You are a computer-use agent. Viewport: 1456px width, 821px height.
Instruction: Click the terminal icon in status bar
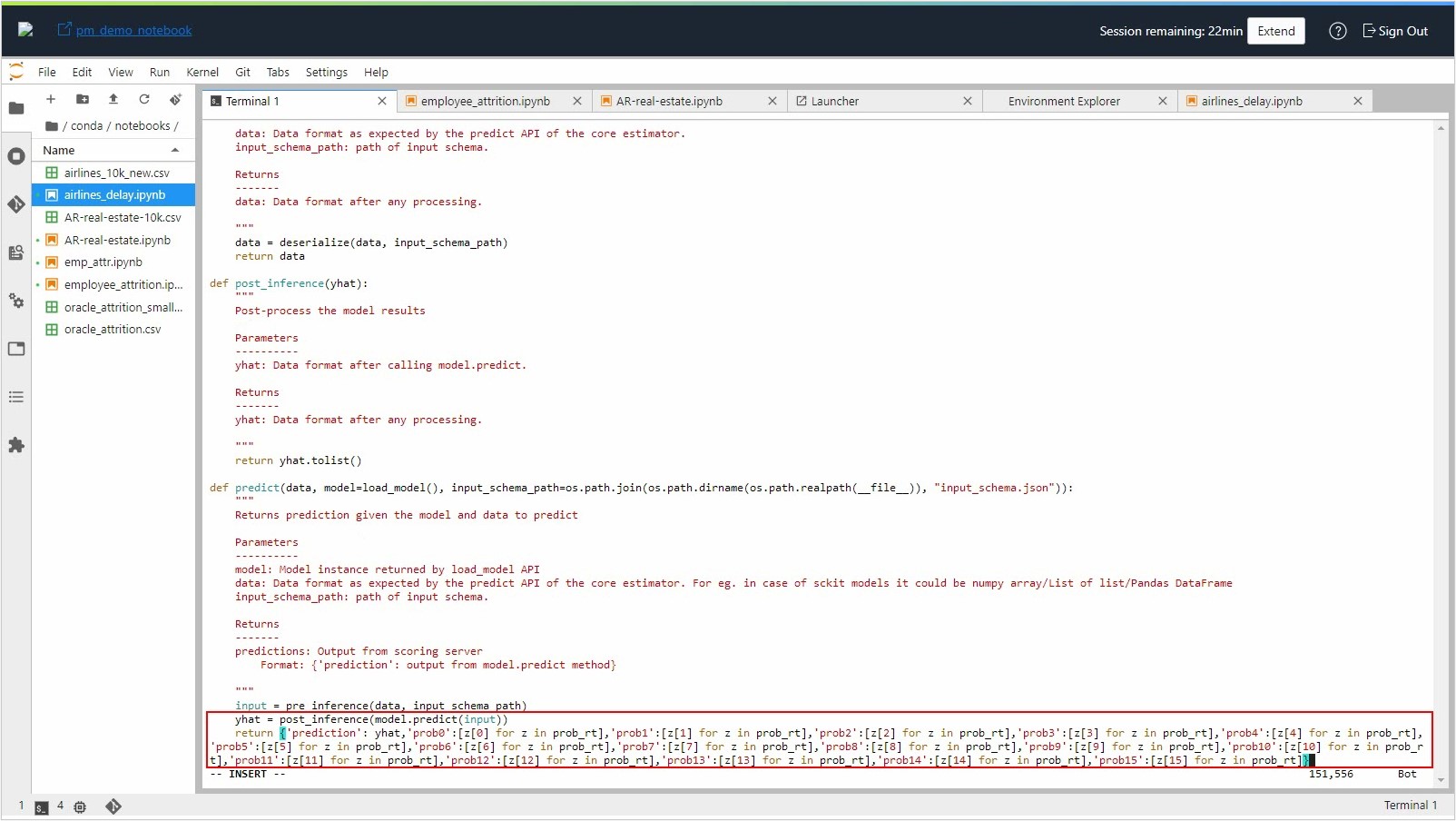coord(42,807)
